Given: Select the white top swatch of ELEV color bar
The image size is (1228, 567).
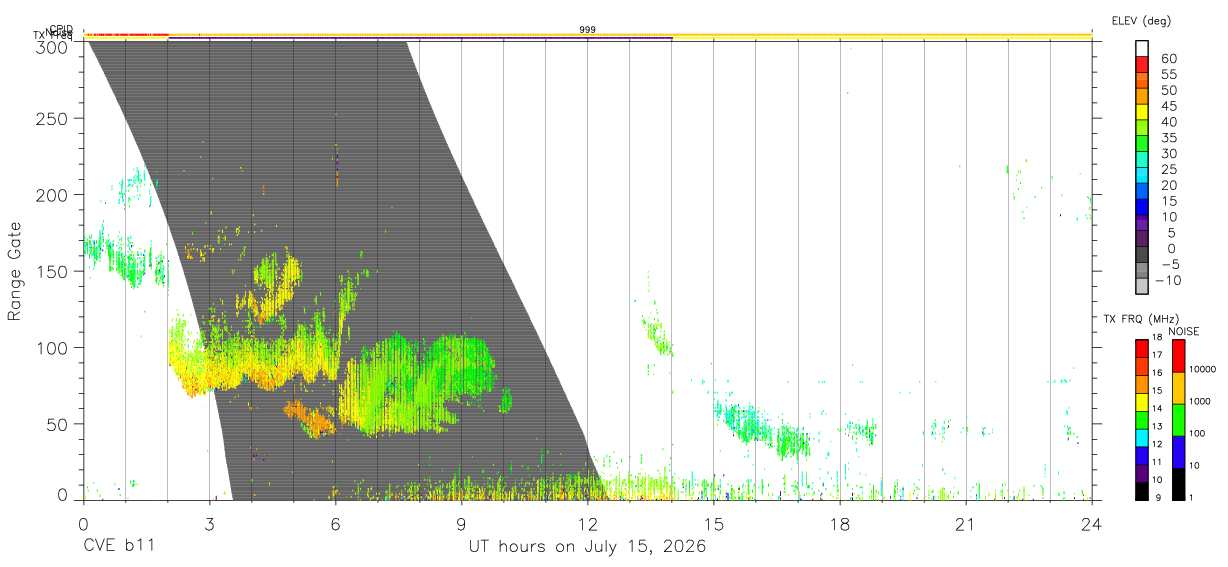Looking at the screenshot, I should (1142, 48).
